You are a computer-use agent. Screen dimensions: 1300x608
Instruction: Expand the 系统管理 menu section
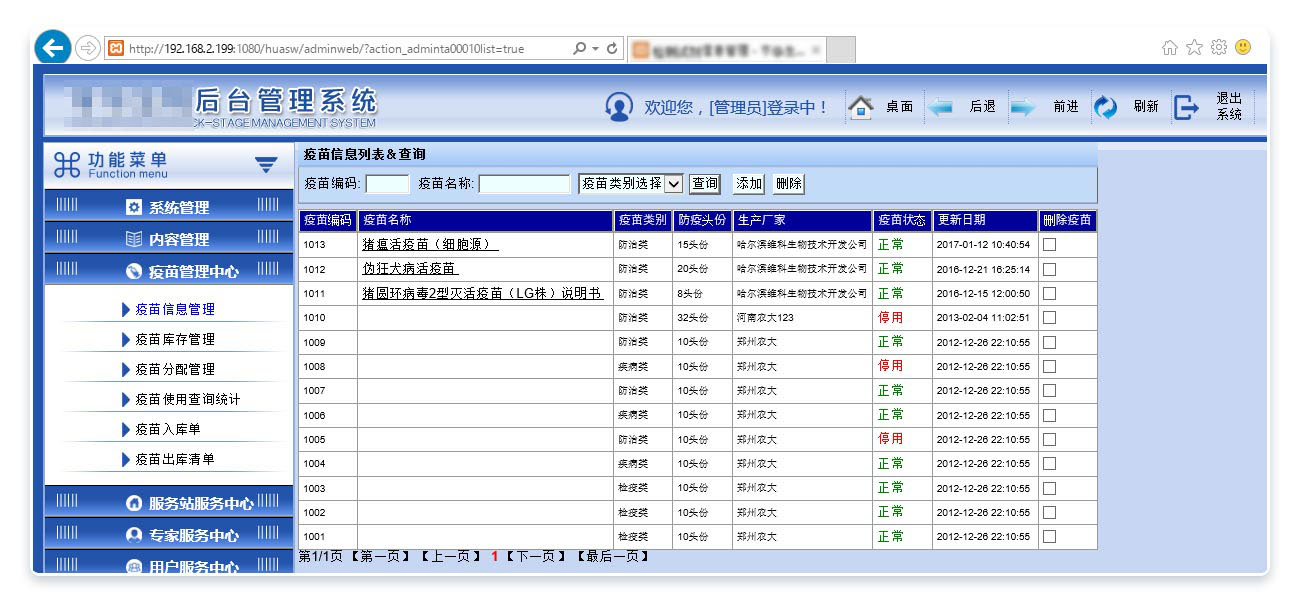click(x=169, y=207)
